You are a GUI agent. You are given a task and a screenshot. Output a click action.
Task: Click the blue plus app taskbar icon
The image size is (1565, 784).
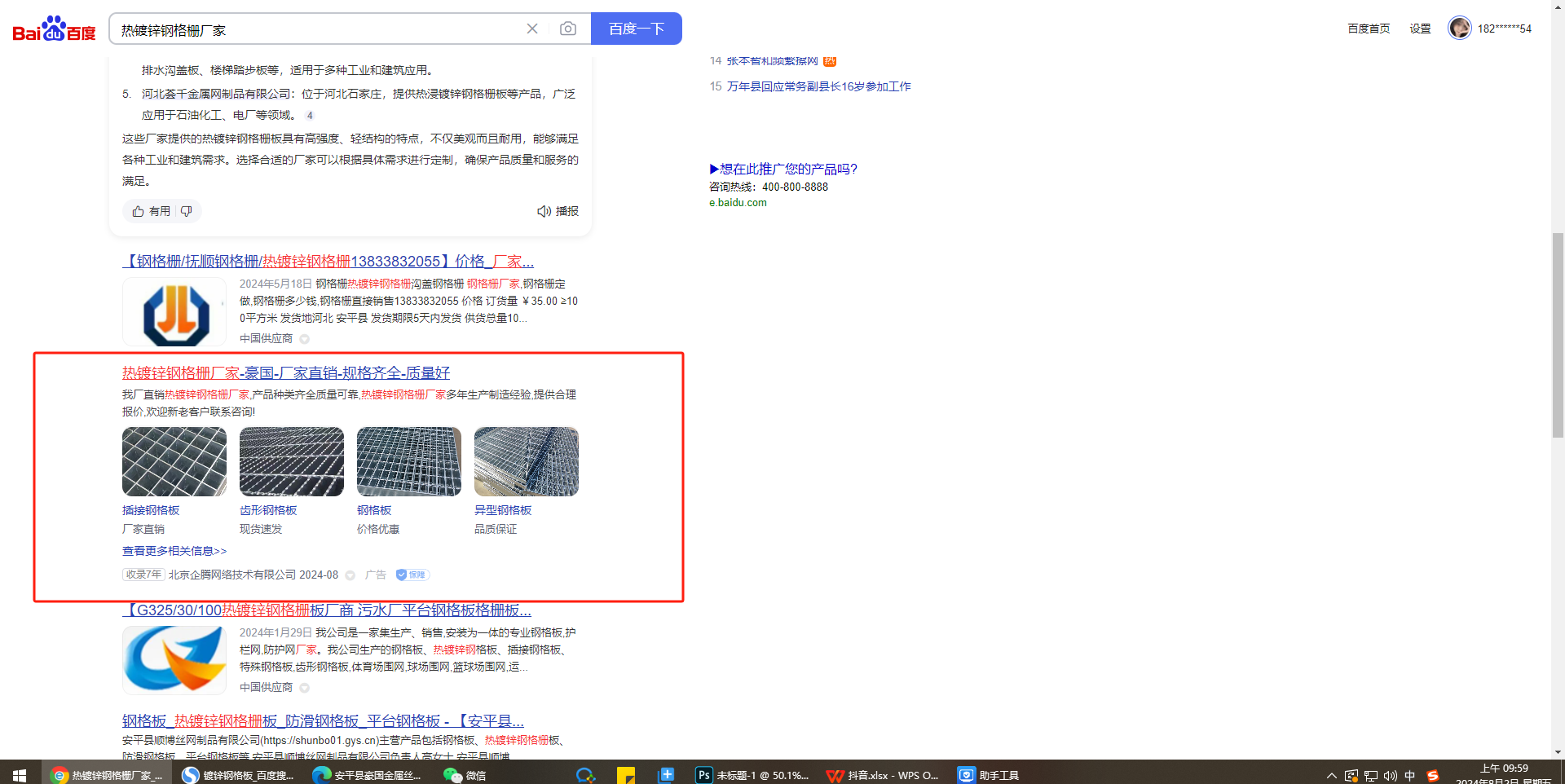click(667, 775)
